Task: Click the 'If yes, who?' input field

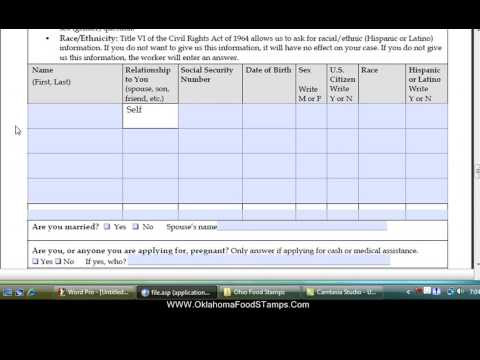Action: tap(259, 261)
